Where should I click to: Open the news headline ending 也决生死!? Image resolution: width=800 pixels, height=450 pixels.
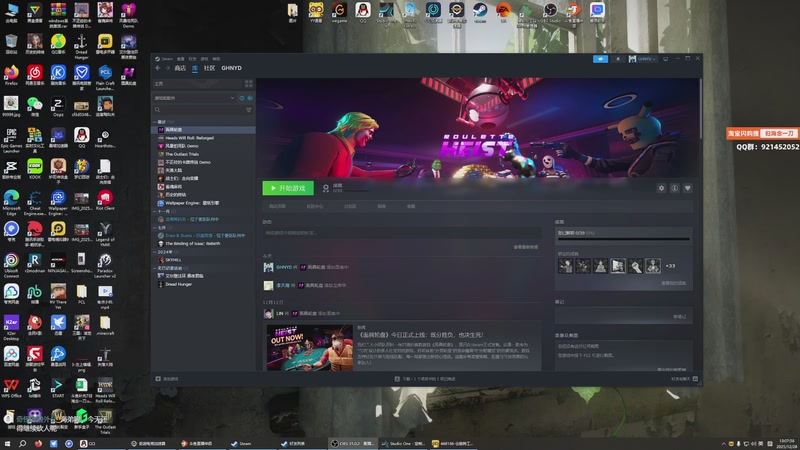[421, 335]
